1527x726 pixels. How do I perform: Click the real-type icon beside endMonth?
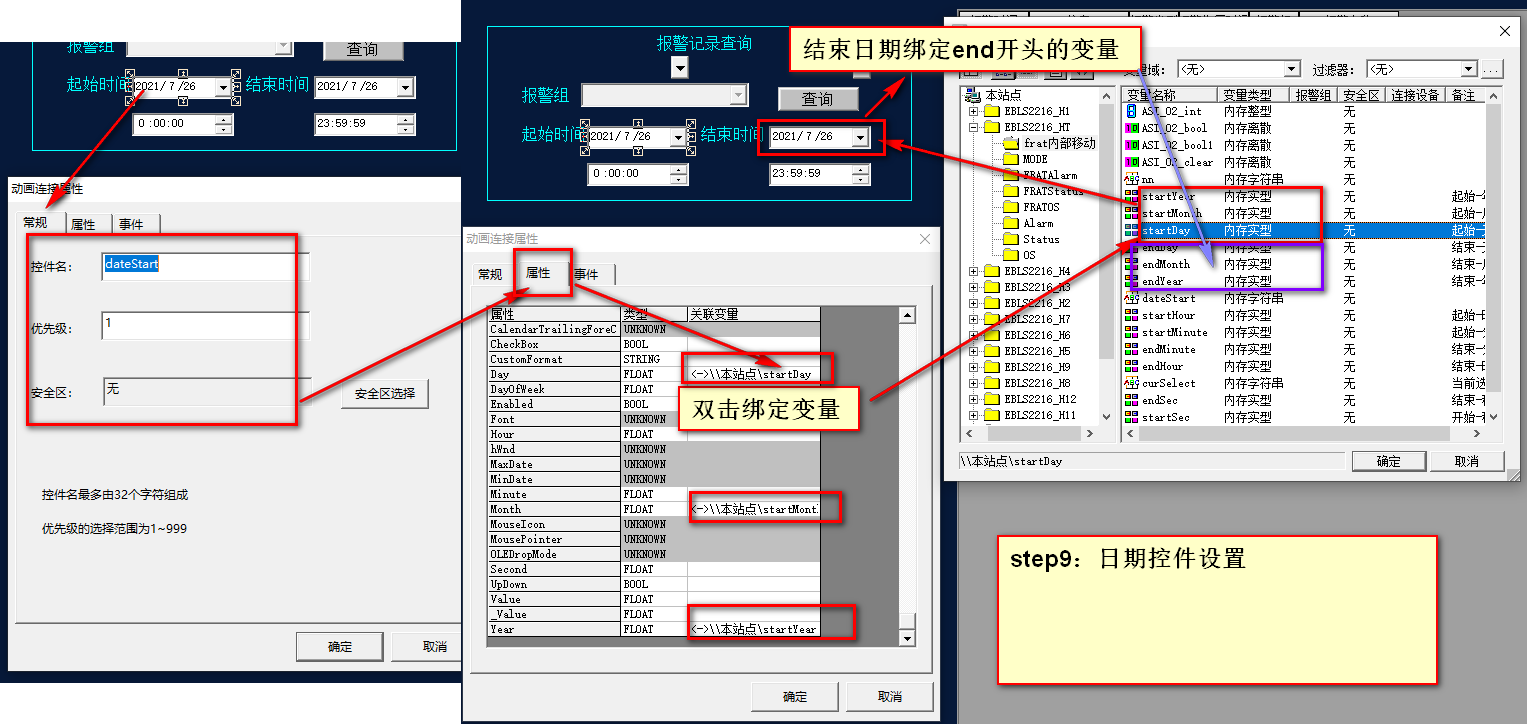[1131, 264]
